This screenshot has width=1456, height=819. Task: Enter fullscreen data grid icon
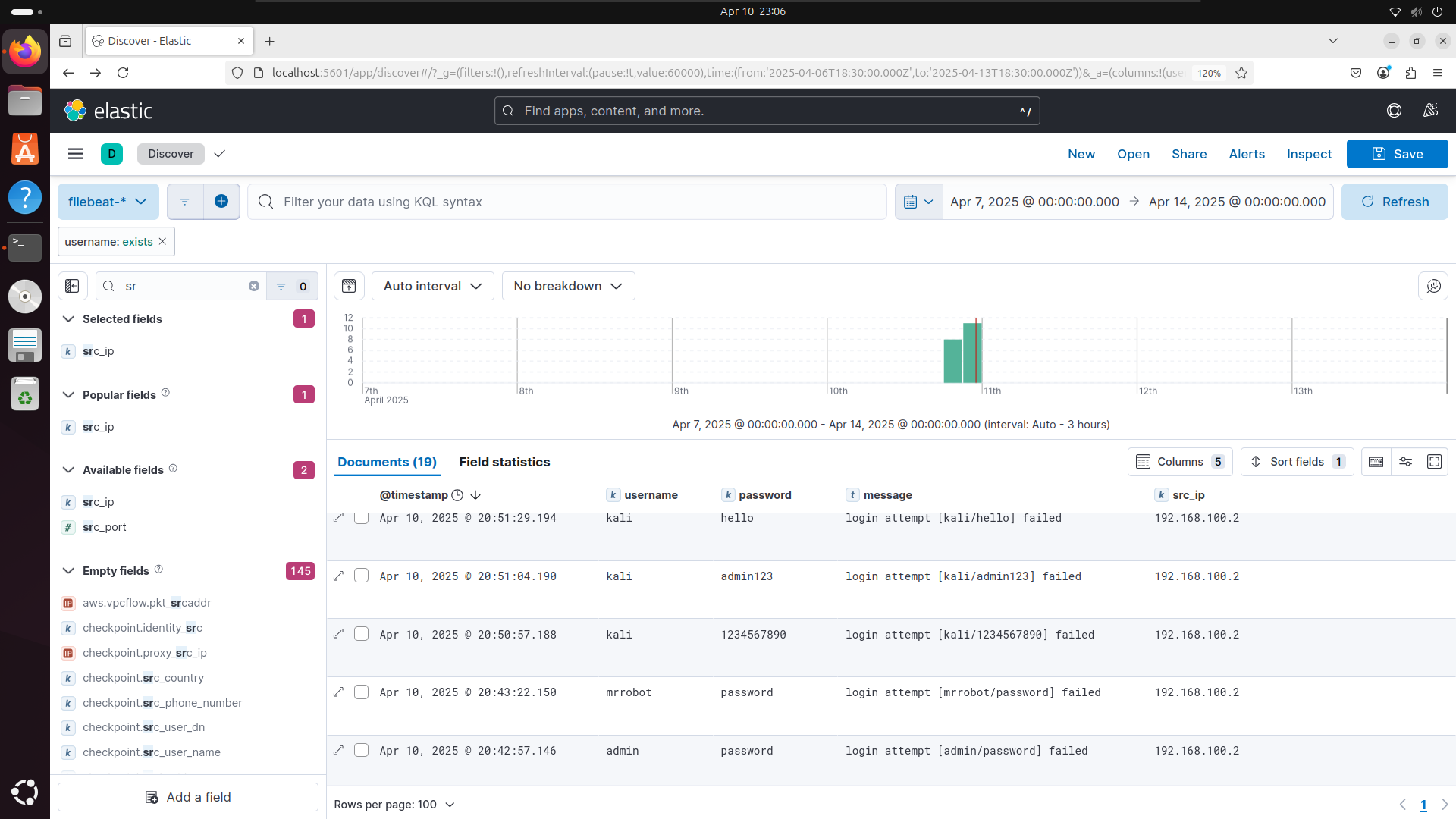tap(1434, 462)
